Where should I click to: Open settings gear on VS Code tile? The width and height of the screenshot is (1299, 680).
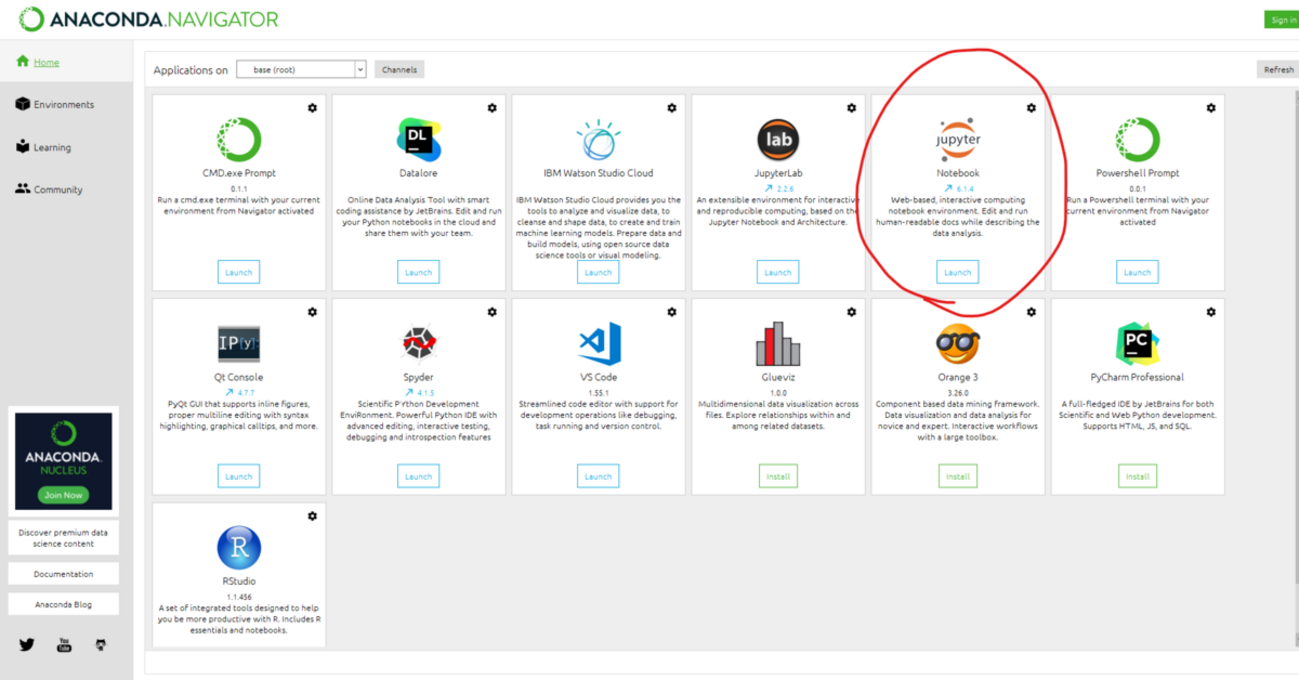(672, 312)
